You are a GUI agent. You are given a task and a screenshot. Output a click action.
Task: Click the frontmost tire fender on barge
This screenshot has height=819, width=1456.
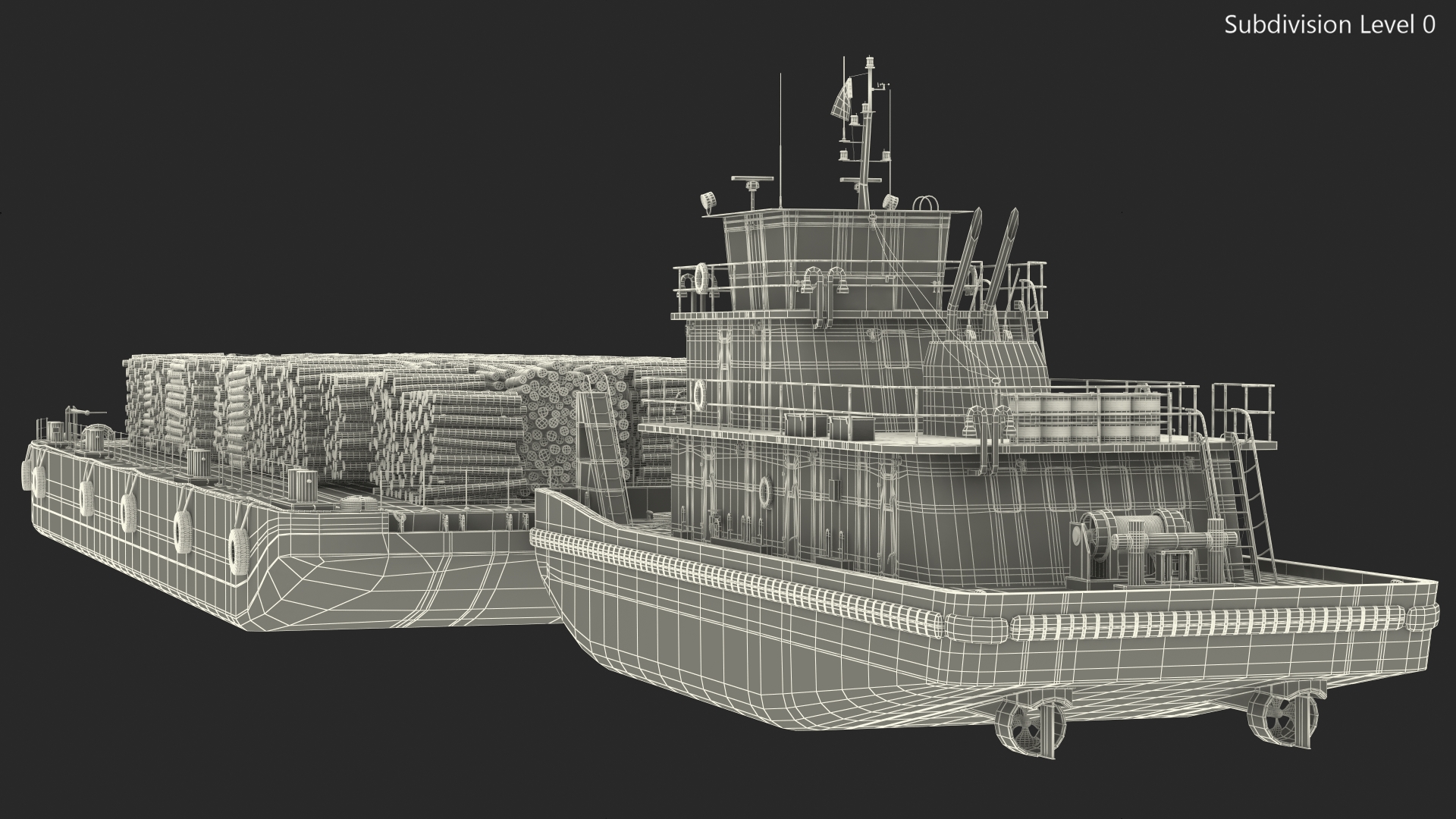click(237, 550)
